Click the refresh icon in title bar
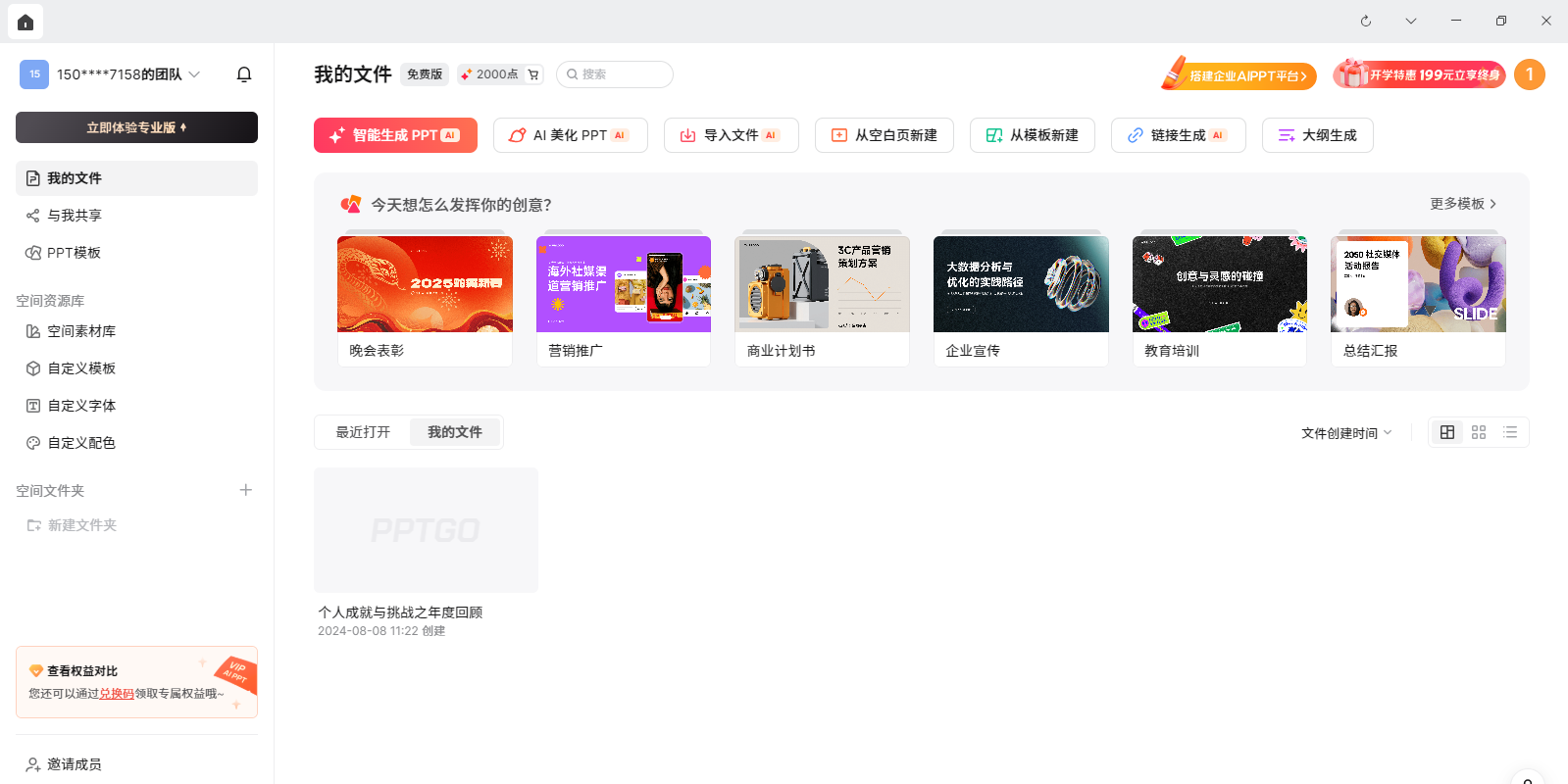The height and width of the screenshot is (784, 1568). (1365, 21)
